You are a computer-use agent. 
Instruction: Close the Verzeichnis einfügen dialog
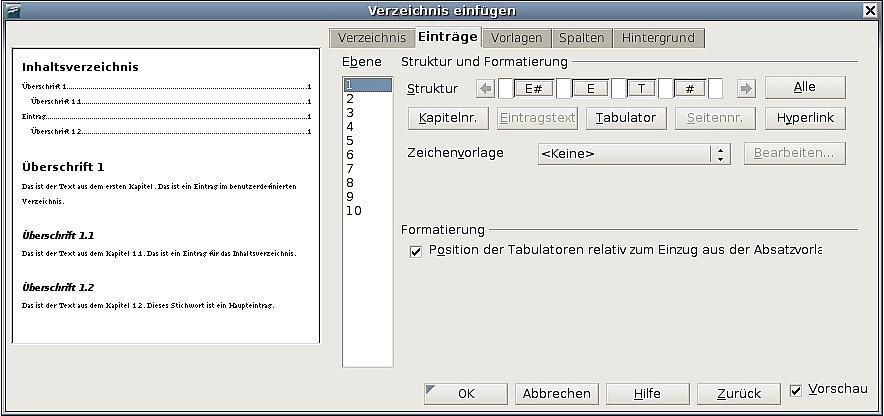click(x=871, y=11)
